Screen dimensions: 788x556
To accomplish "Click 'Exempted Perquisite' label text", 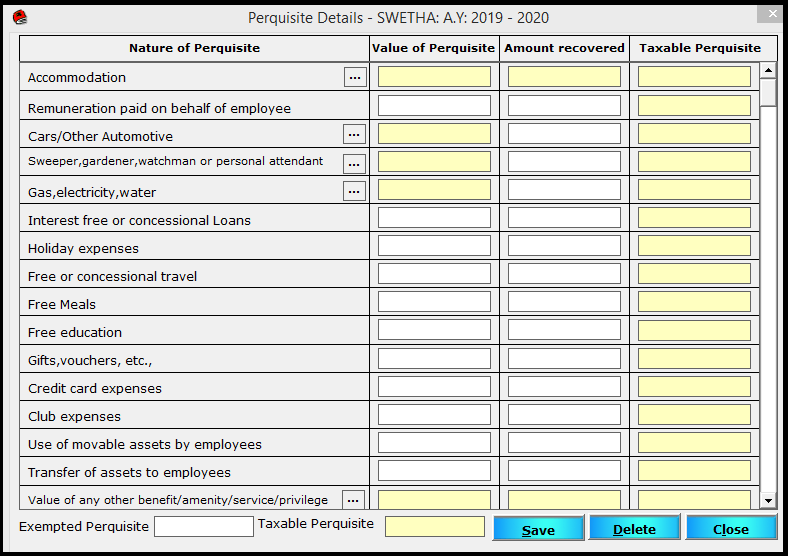I will point(84,526).
